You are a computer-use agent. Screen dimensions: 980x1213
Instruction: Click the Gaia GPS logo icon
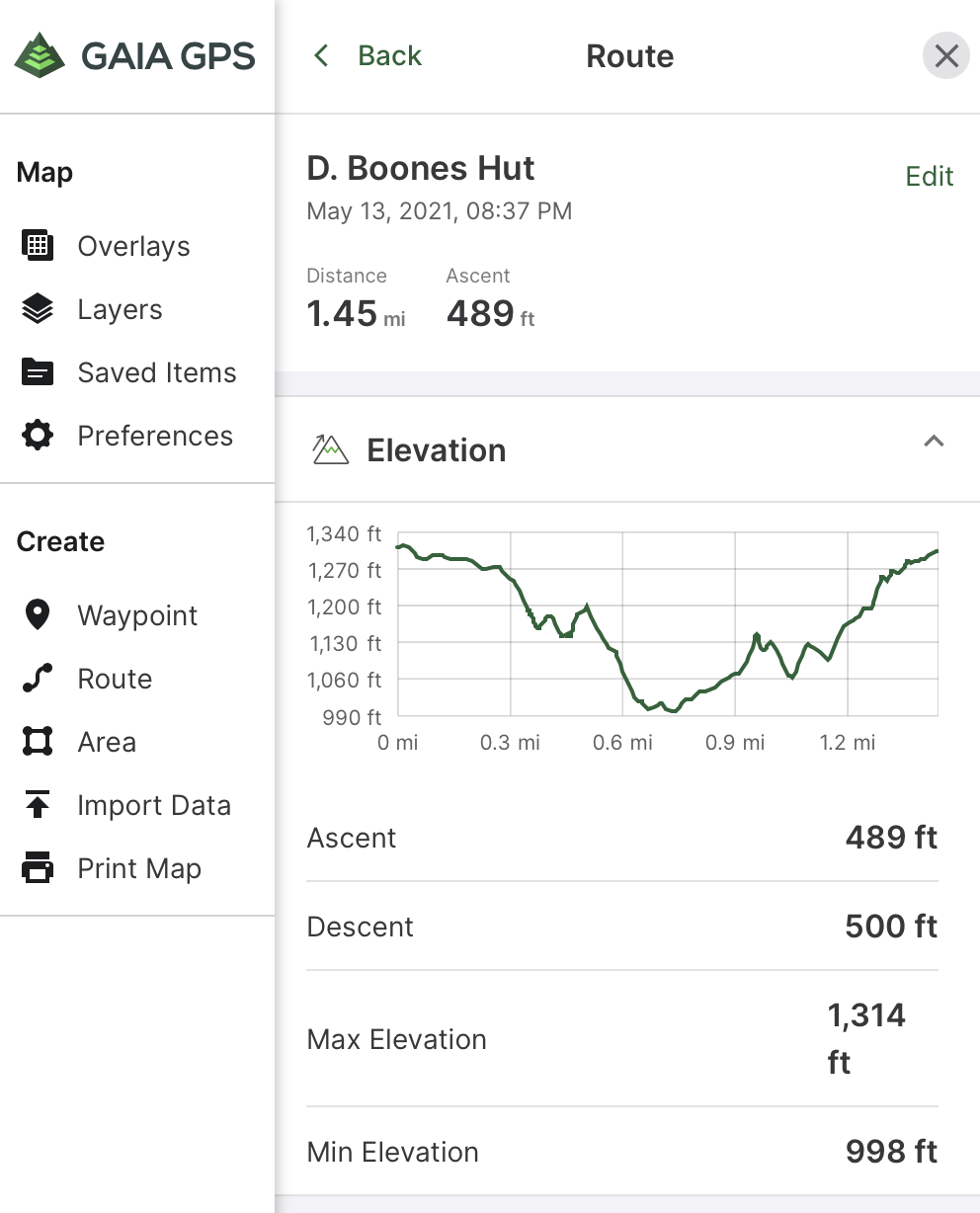click(40, 55)
